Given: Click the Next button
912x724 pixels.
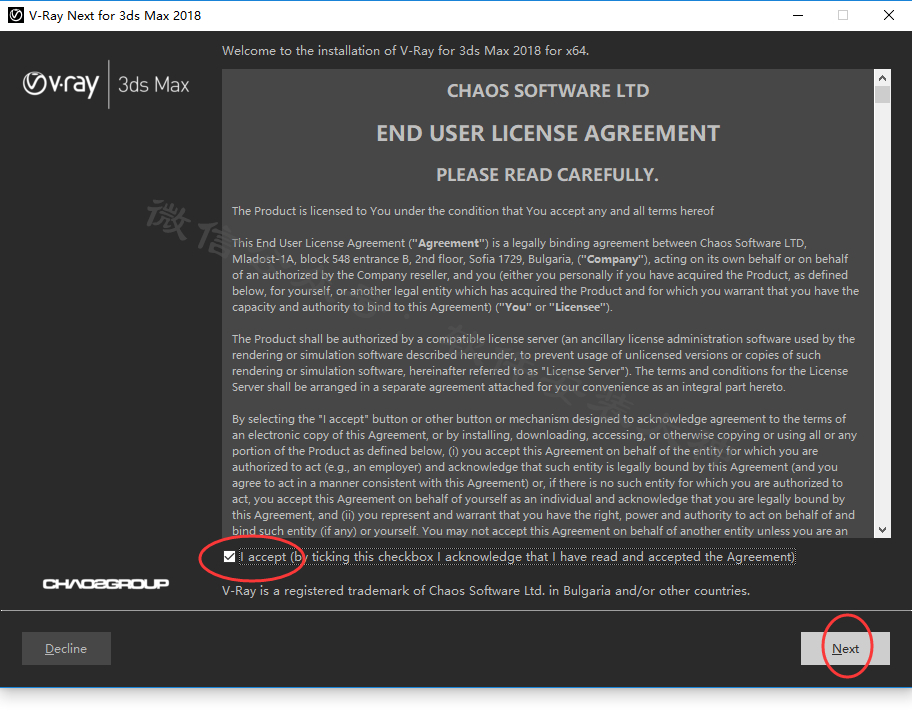Looking at the screenshot, I should pos(845,648).
